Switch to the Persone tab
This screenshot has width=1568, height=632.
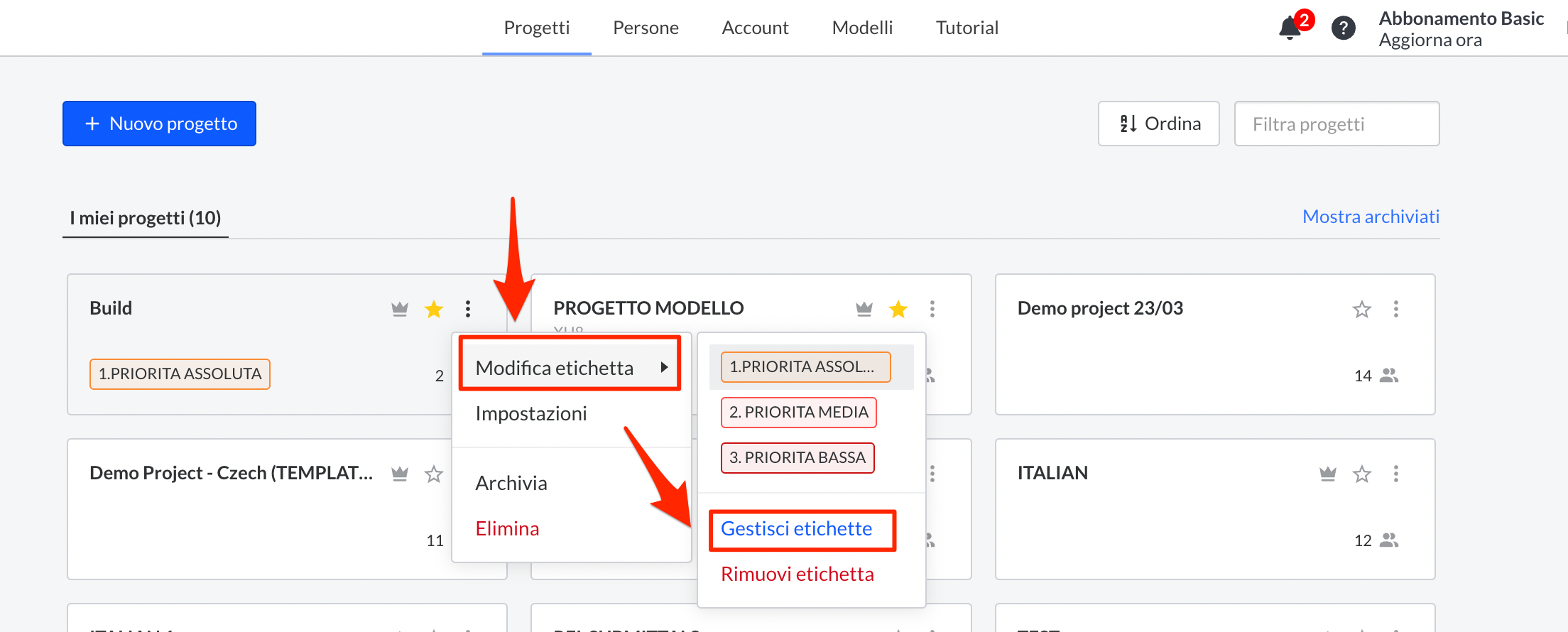[646, 28]
